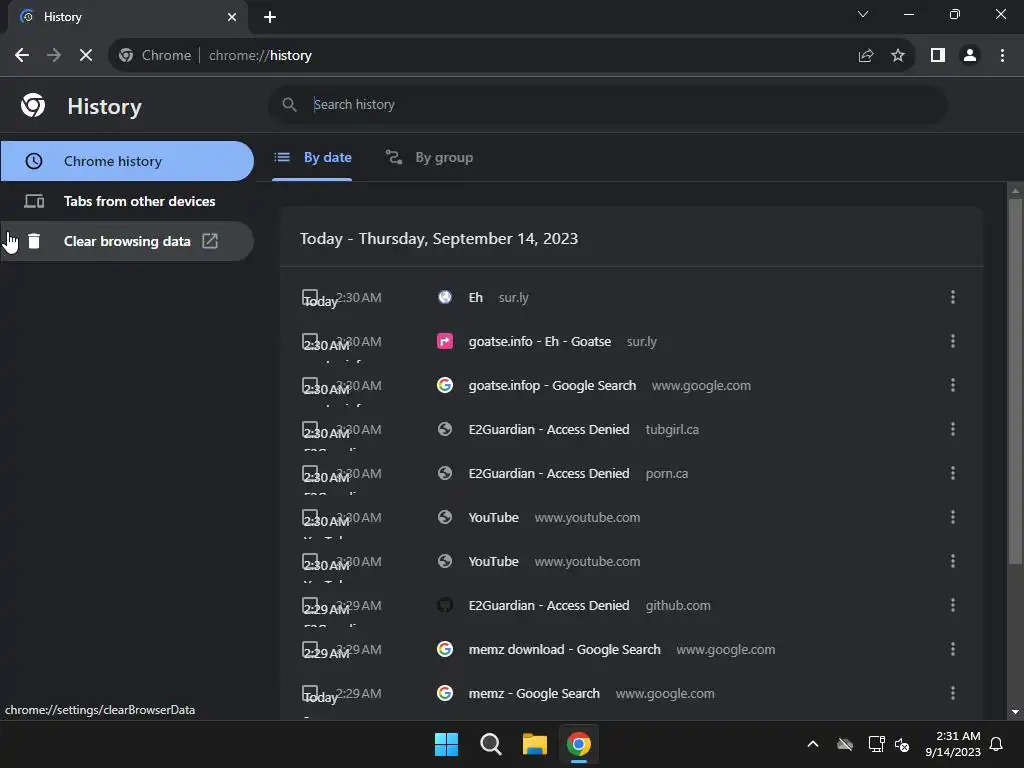Open the tab search chevron in title bar
The width and height of the screenshot is (1024, 768).
point(863,14)
